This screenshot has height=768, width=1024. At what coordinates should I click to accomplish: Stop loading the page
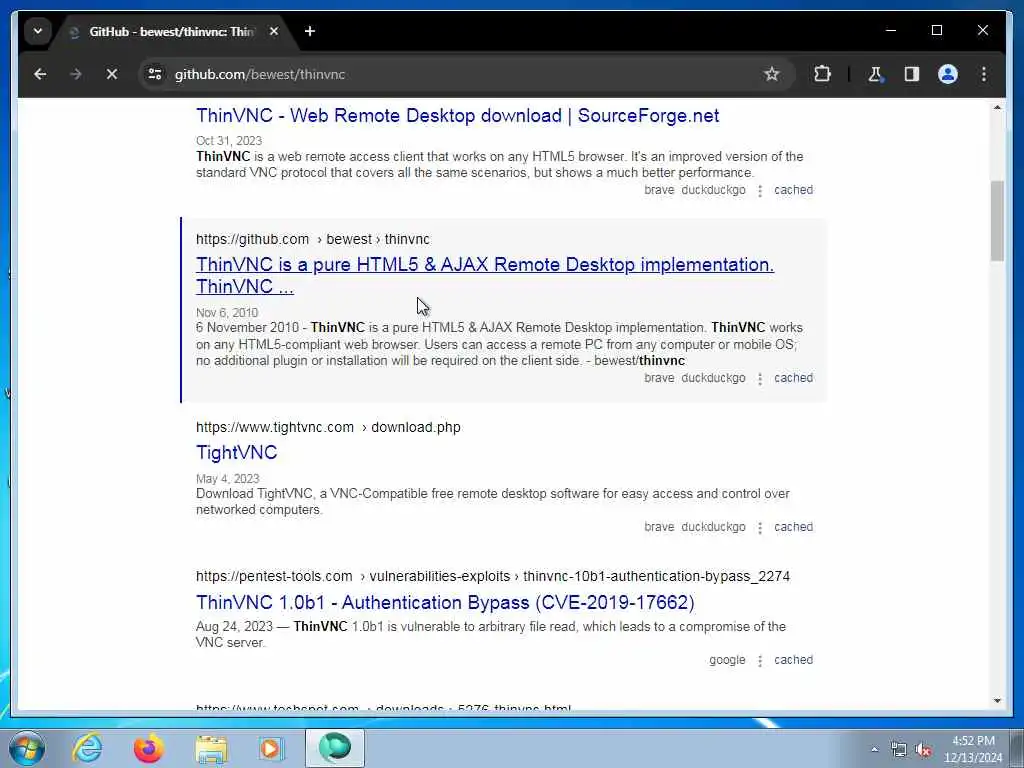point(112,74)
